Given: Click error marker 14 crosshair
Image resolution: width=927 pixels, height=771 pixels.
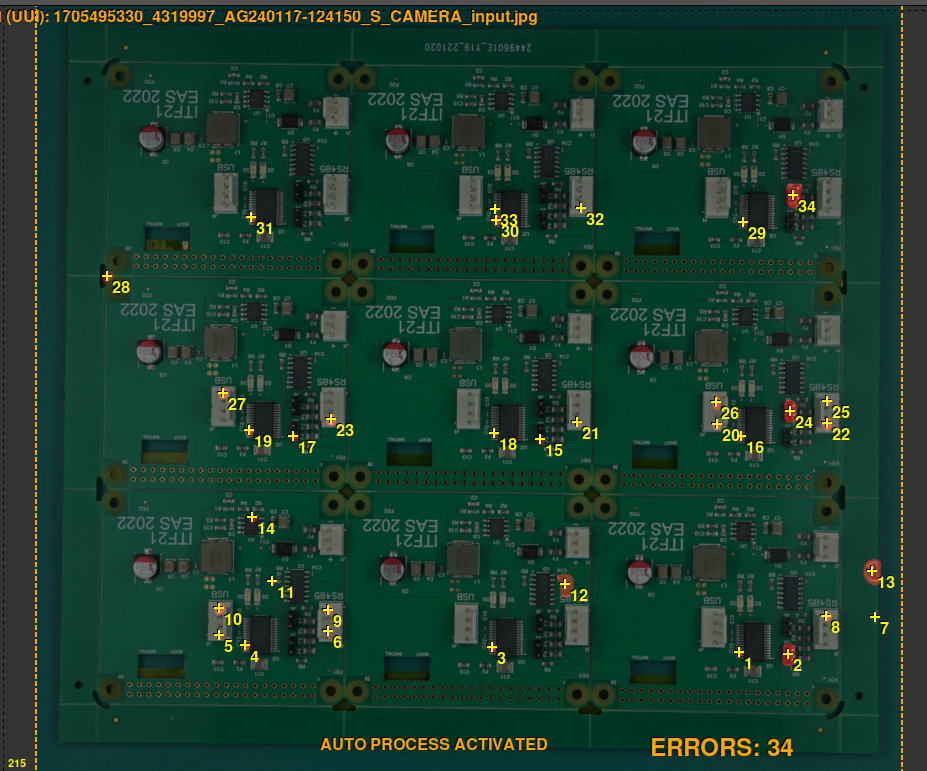Looking at the screenshot, I should [252, 517].
